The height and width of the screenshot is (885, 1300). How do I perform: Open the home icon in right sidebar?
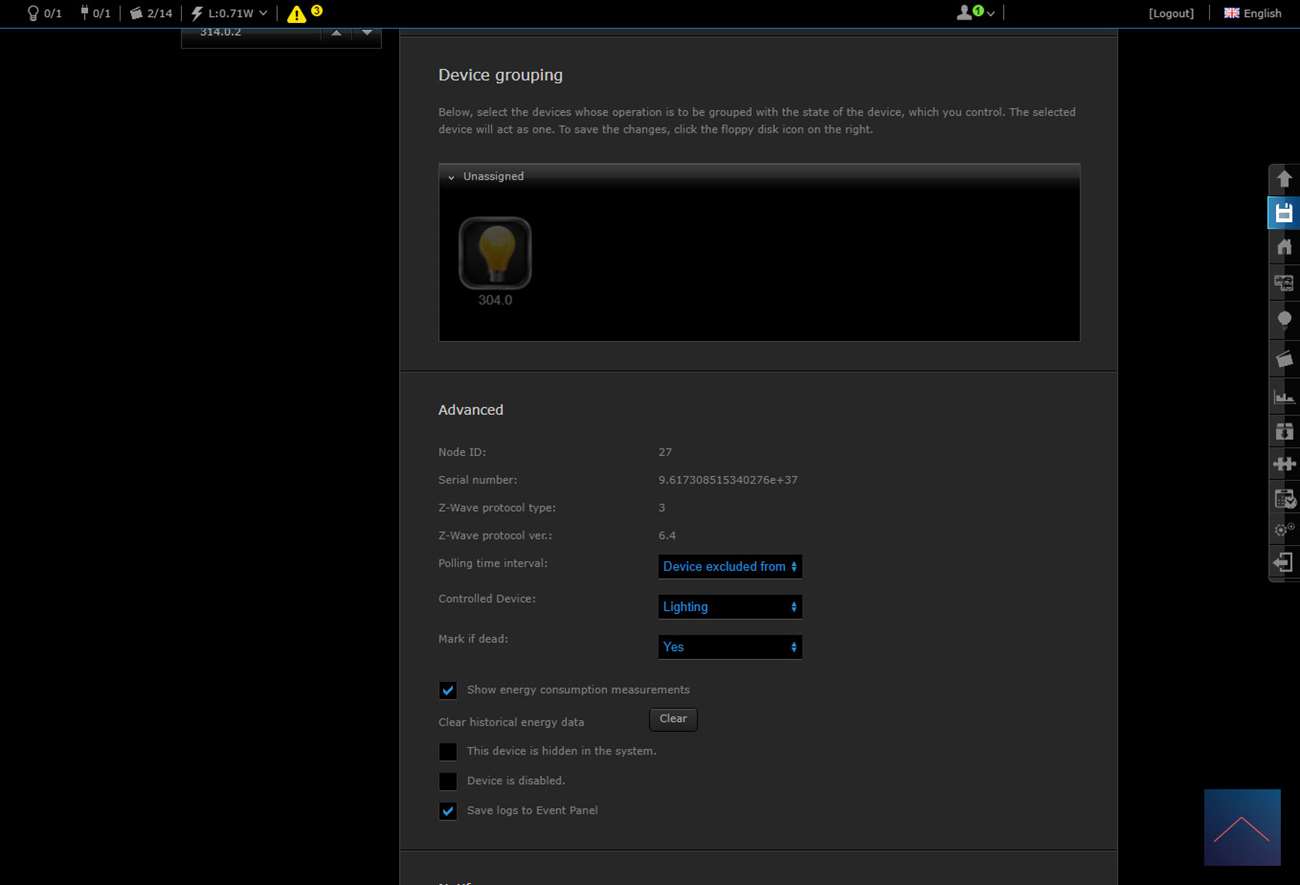[x=1284, y=247]
